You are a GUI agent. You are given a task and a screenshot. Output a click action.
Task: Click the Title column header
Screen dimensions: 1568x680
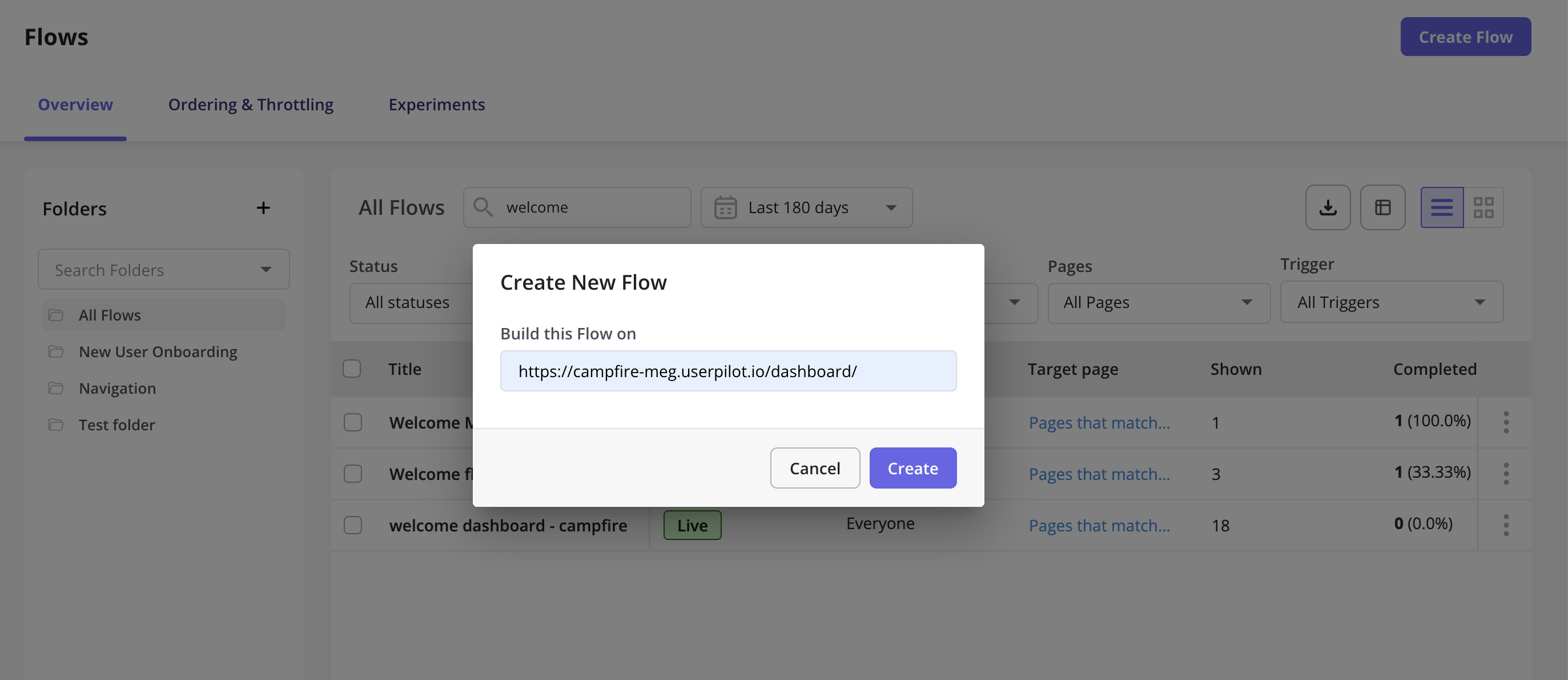tap(405, 369)
